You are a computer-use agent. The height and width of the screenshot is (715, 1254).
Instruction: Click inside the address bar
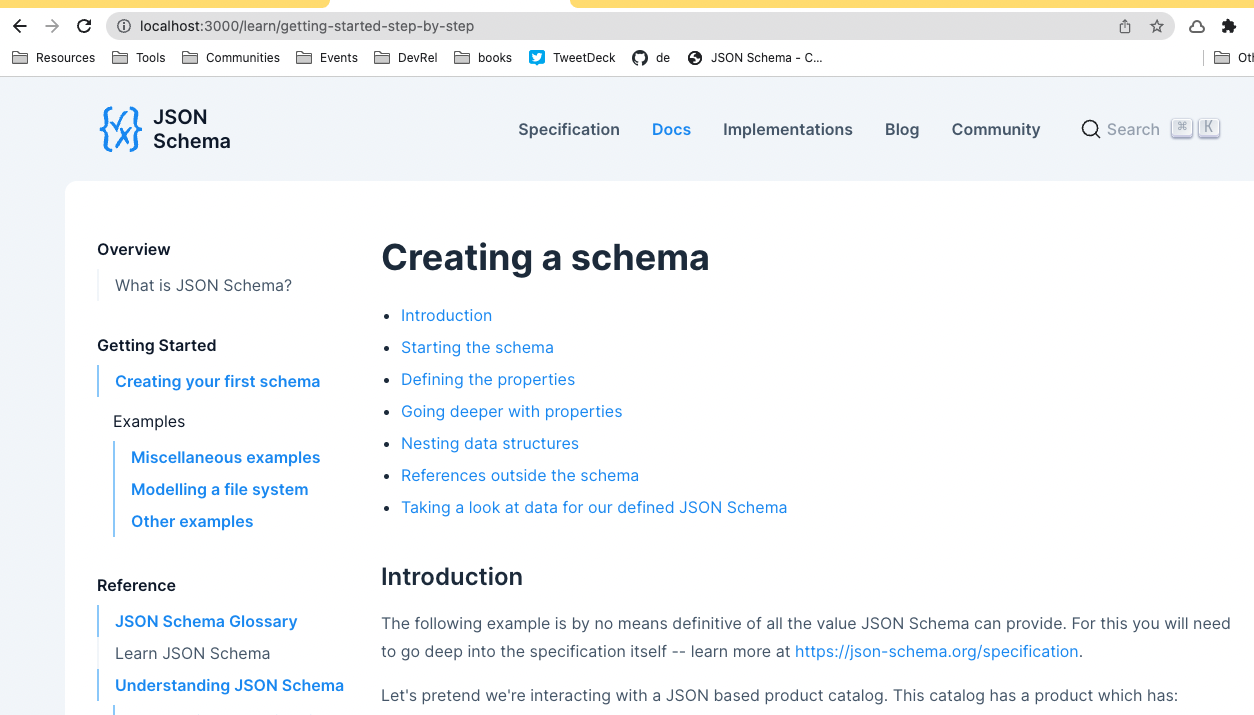(x=400, y=27)
